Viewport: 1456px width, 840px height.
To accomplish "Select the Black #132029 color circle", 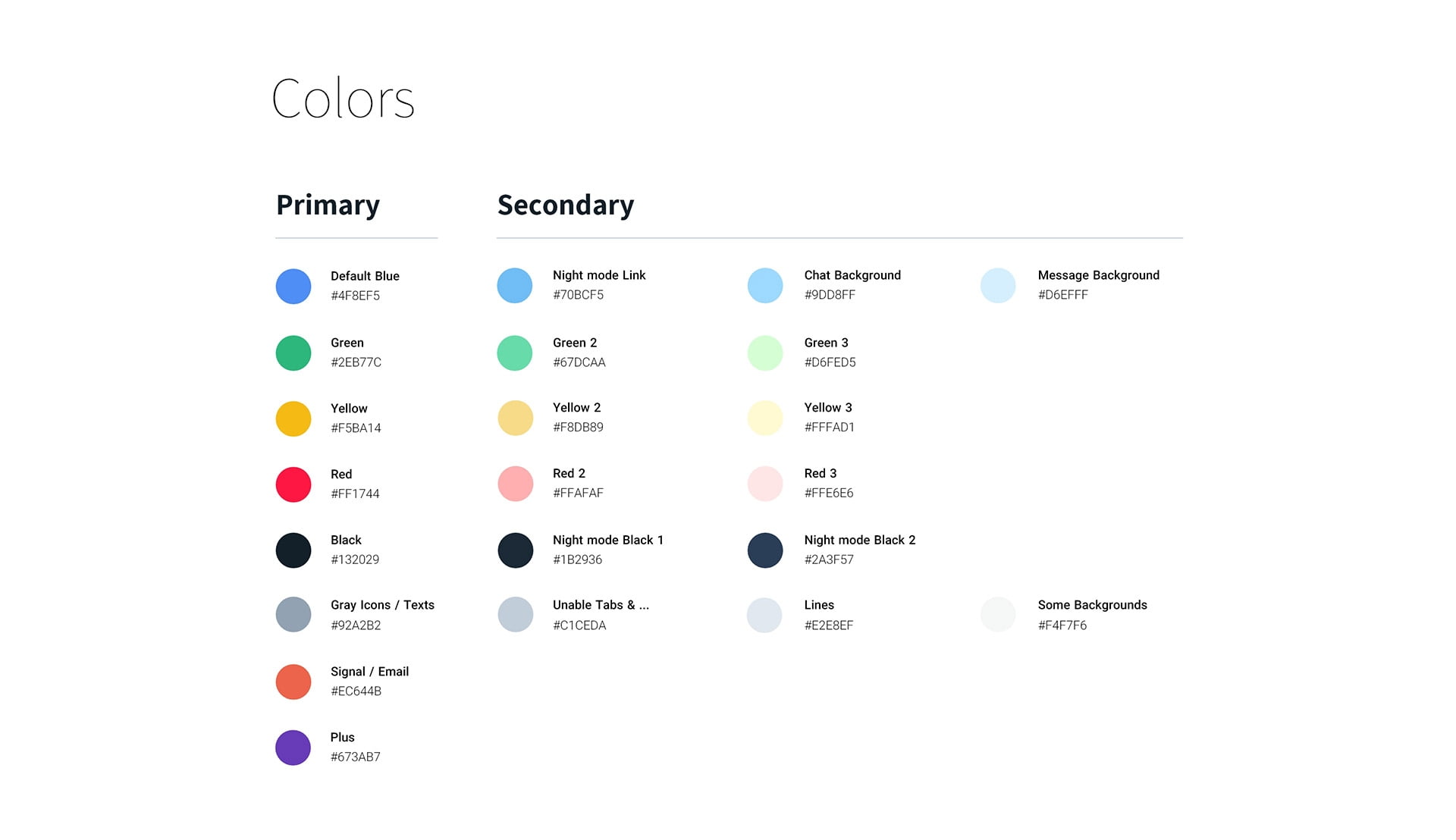I will click(x=293, y=550).
